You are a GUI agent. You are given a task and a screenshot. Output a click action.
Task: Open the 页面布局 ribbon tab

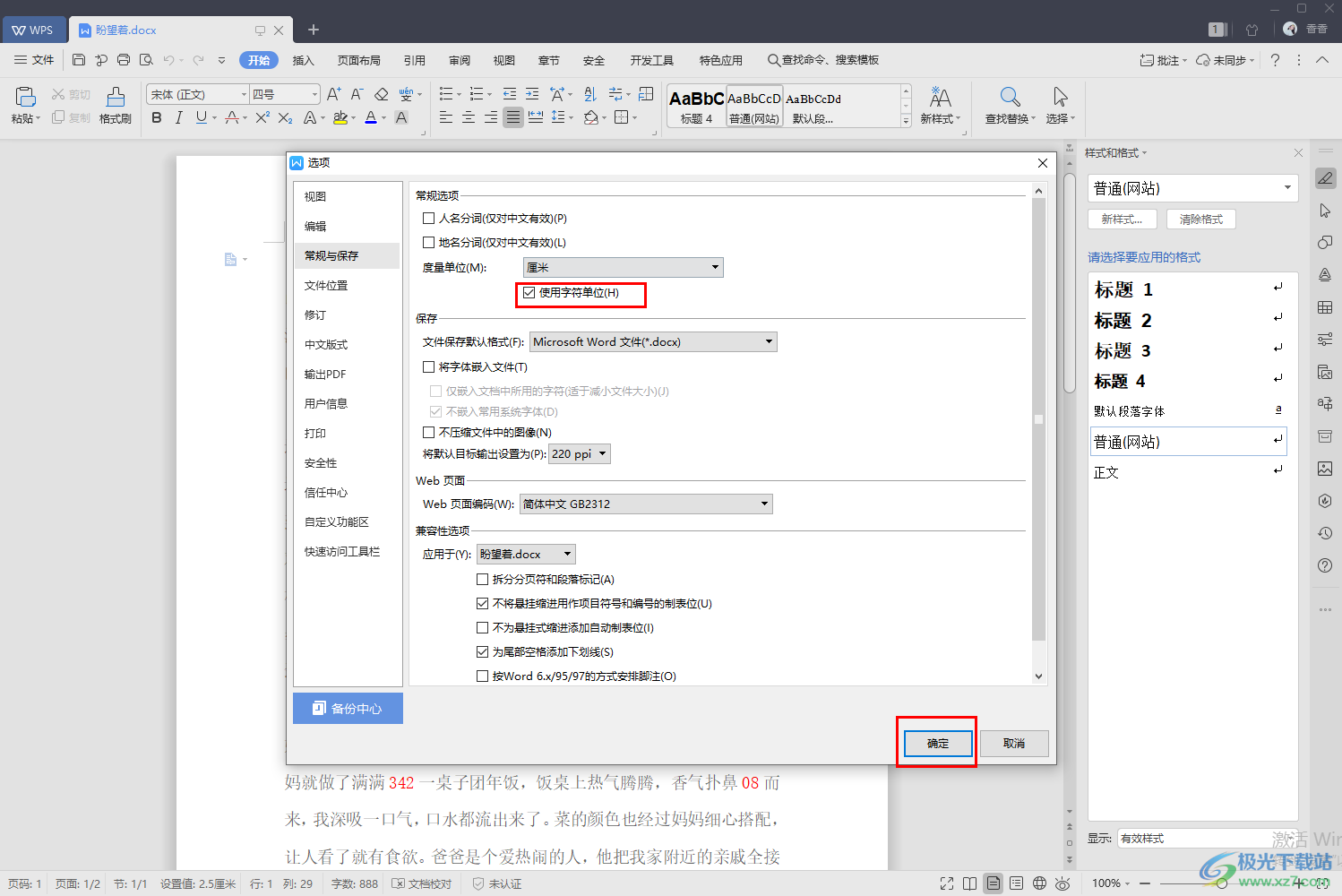(x=359, y=60)
